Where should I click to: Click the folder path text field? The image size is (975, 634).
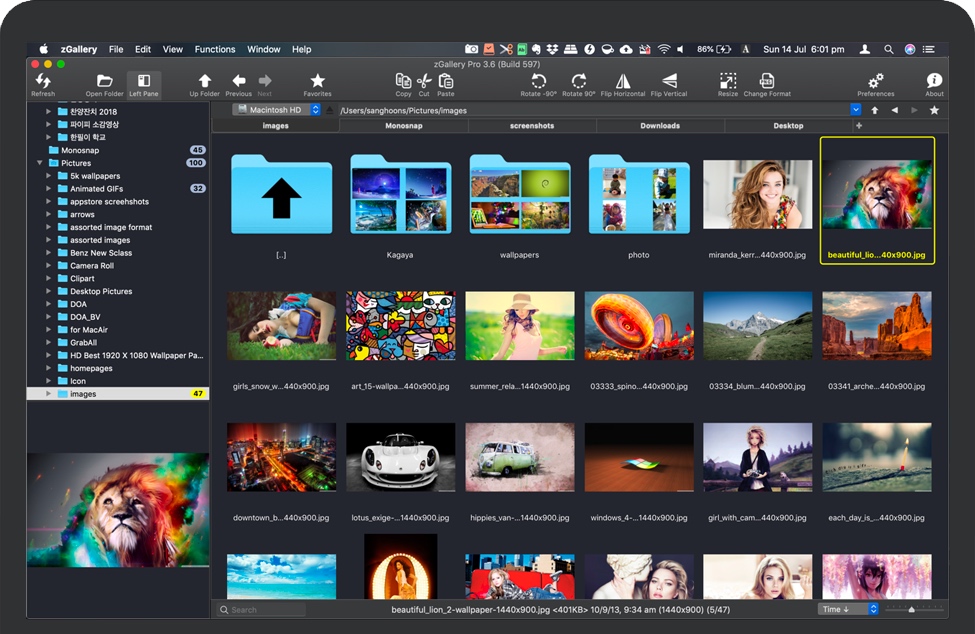(x=593, y=110)
